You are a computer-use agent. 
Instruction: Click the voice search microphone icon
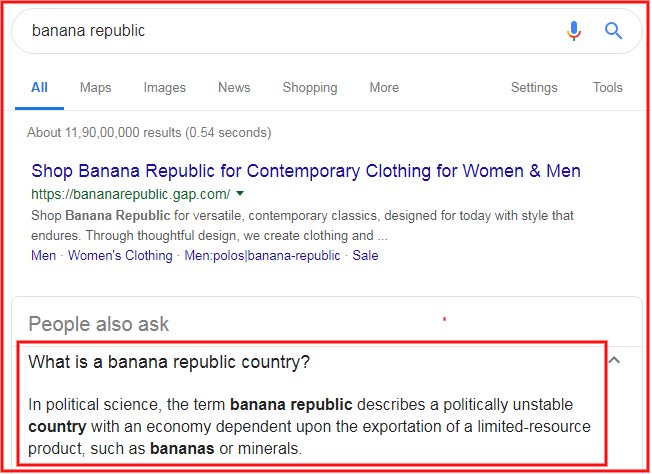(x=573, y=31)
